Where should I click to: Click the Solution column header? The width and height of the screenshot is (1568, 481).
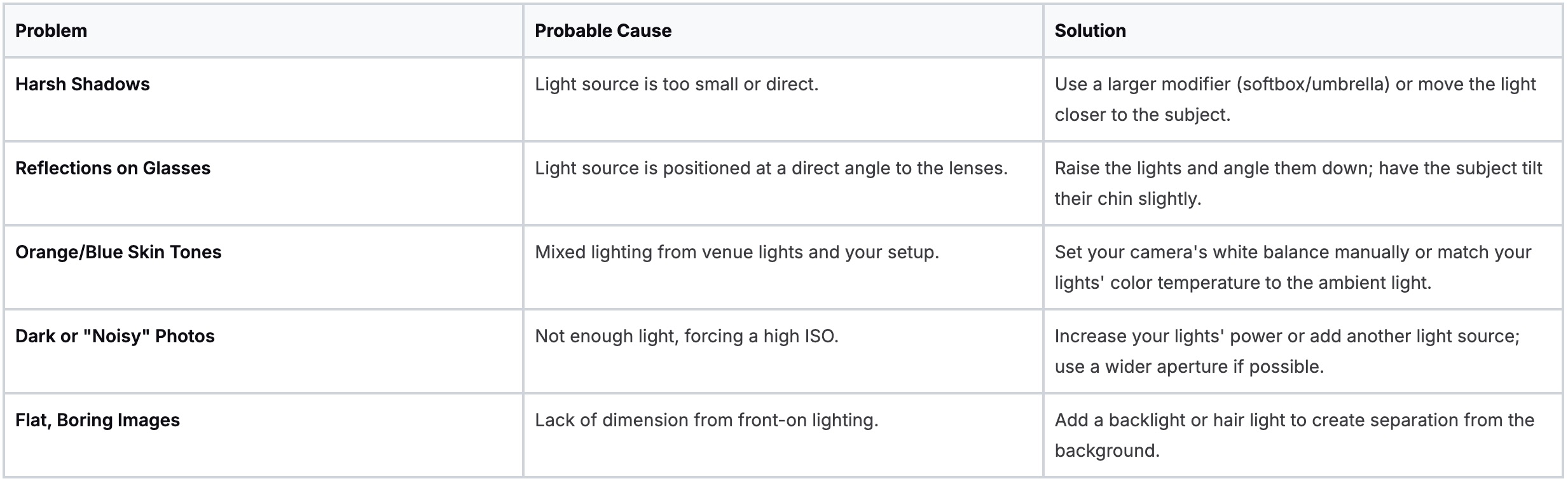1090,31
